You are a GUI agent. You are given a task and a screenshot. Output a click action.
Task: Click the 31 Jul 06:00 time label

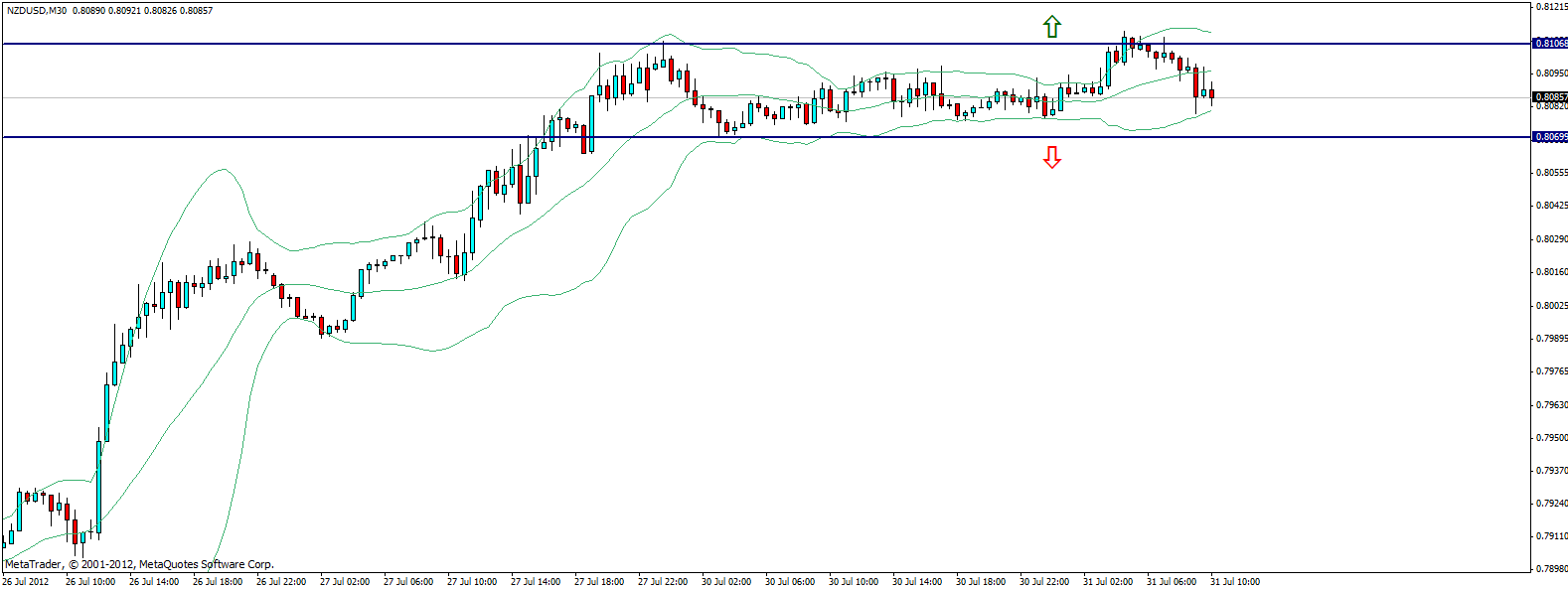click(x=1172, y=582)
